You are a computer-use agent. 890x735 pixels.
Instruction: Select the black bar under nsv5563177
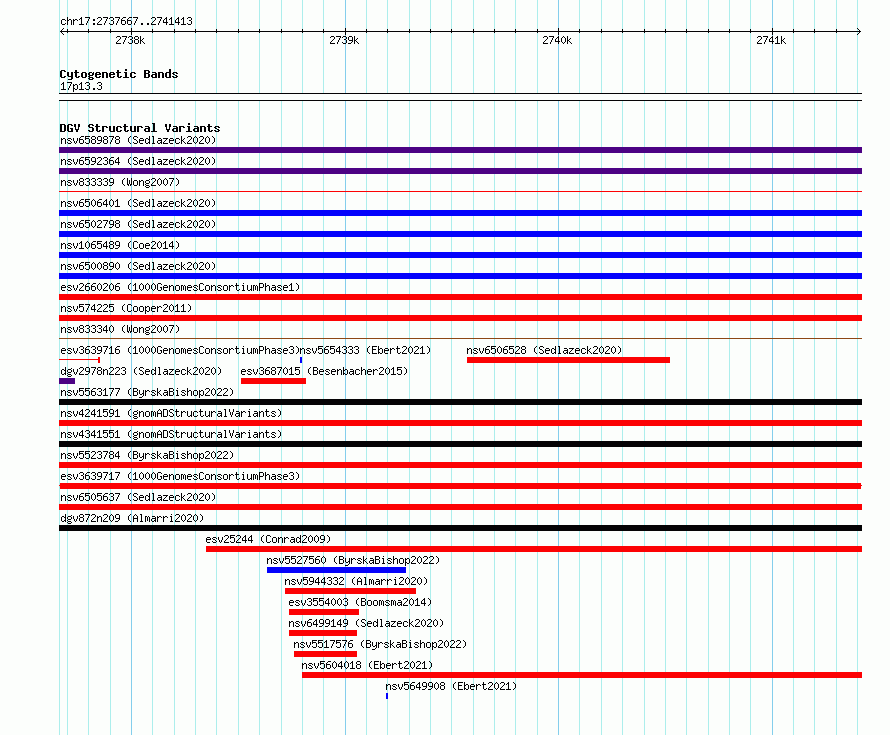pyautogui.click(x=460, y=402)
